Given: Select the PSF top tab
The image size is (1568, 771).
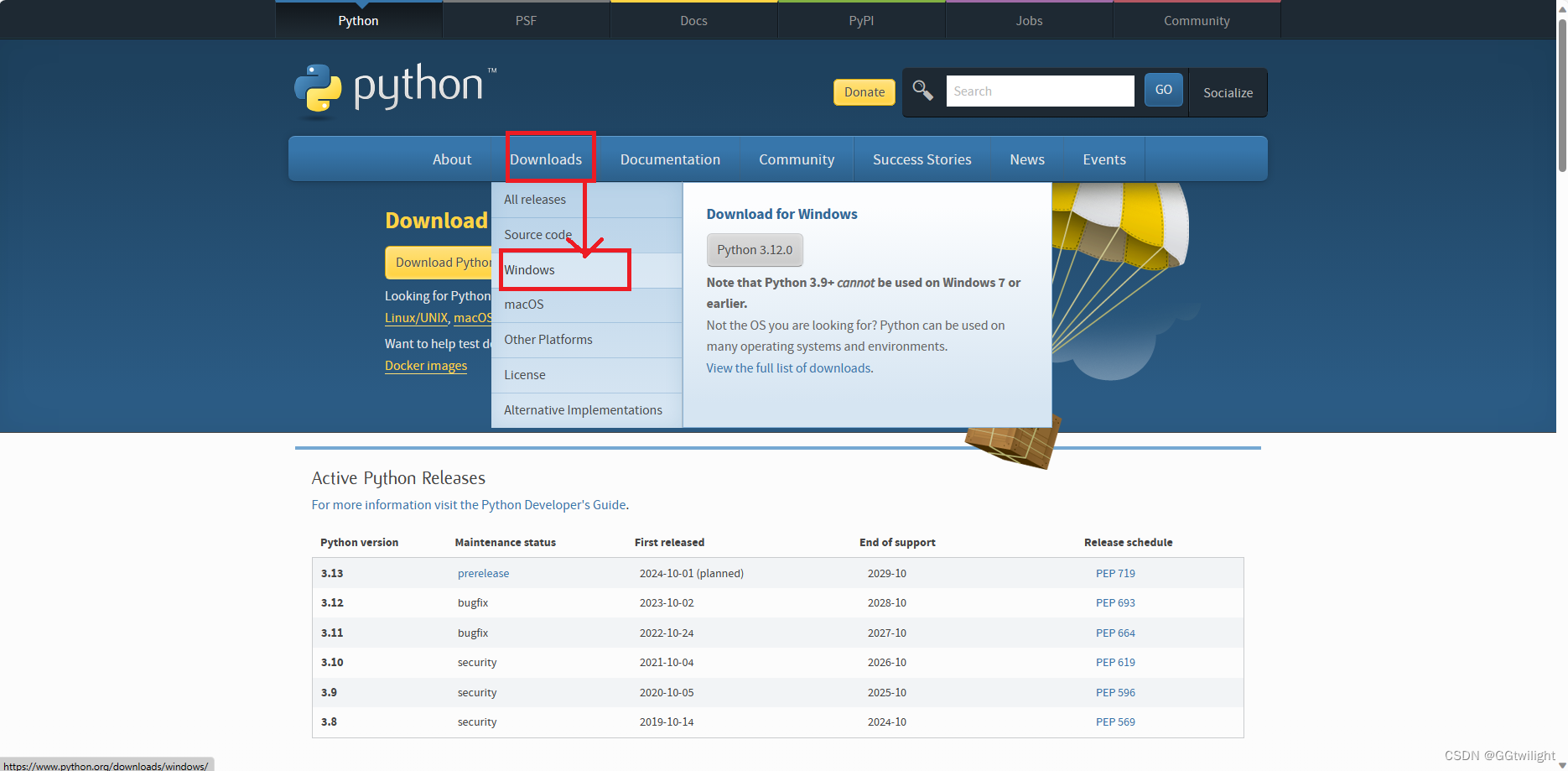Looking at the screenshot, I should tap(526, 20).
